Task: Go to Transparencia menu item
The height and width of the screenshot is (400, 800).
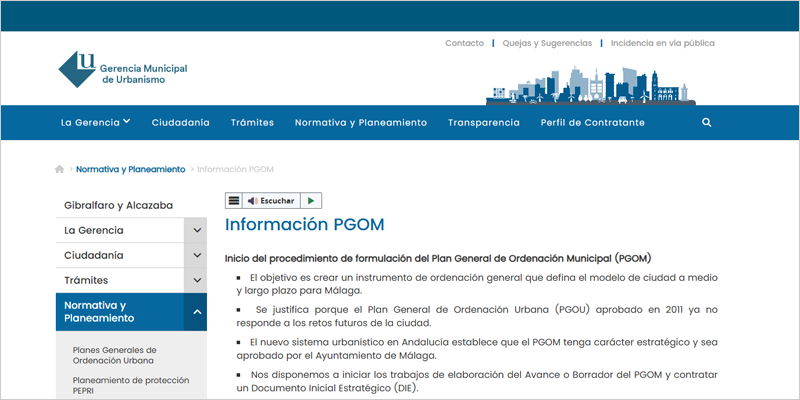Action: (483, 122)
